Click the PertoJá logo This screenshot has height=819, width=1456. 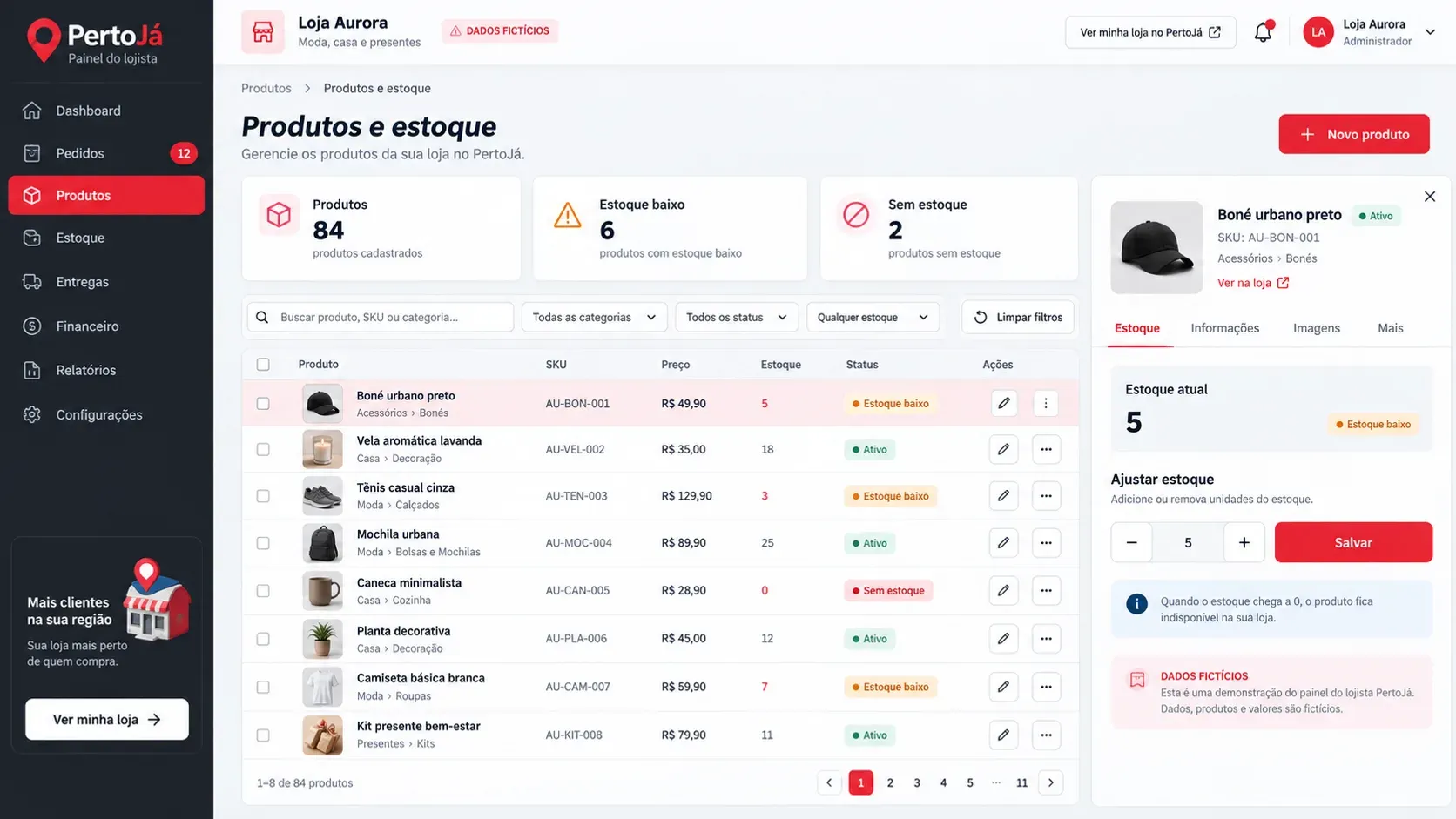tap(94, 41)
